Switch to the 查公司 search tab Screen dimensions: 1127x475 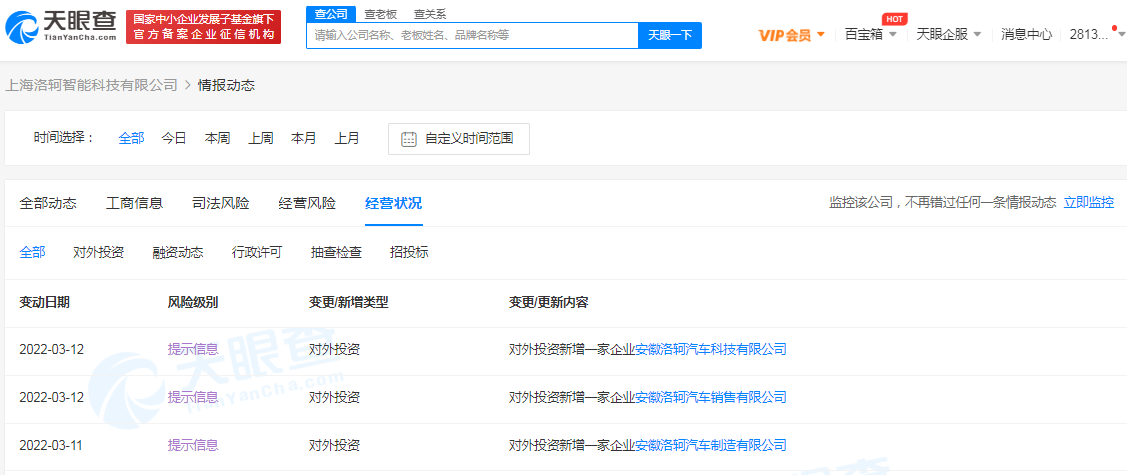tap(331, 14)
